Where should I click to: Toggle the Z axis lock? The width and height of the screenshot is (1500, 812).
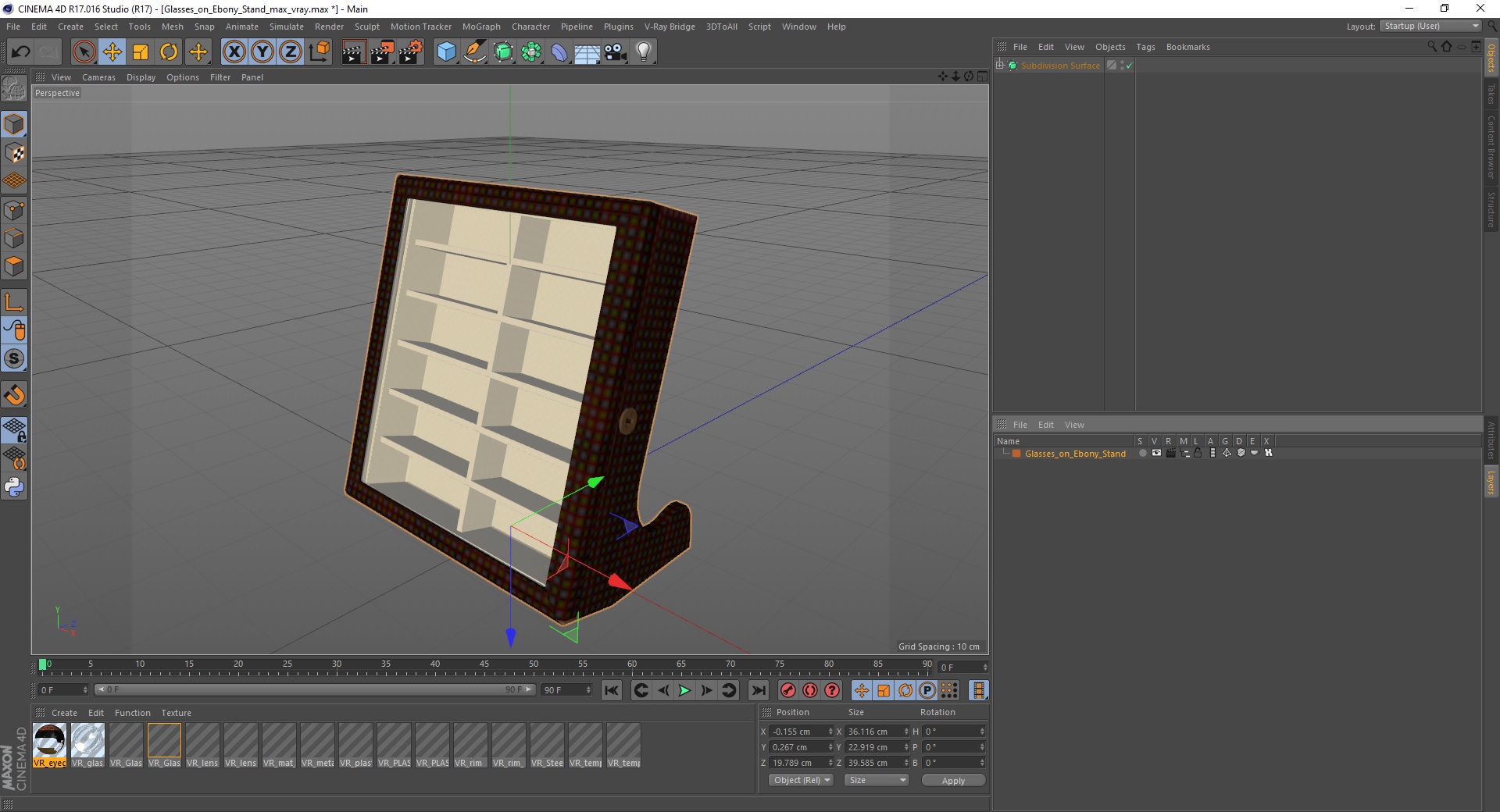click(x=291, y=52)
